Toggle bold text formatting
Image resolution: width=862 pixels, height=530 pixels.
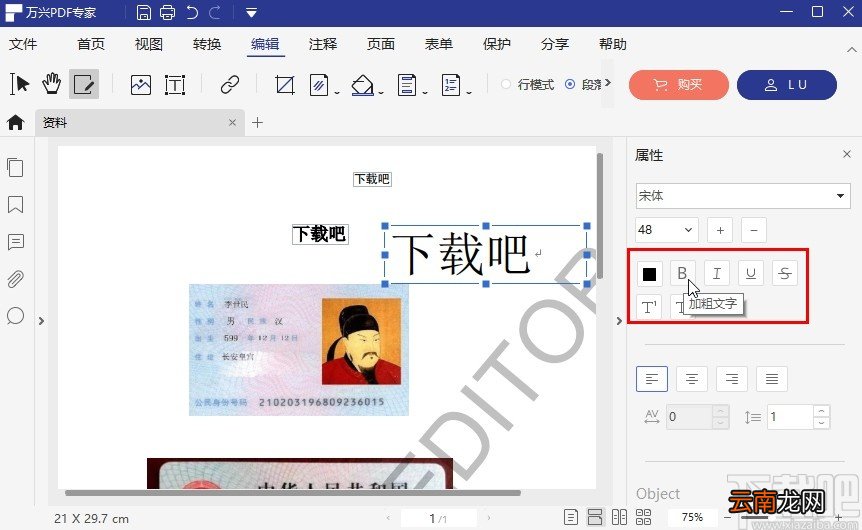[682, 273]
